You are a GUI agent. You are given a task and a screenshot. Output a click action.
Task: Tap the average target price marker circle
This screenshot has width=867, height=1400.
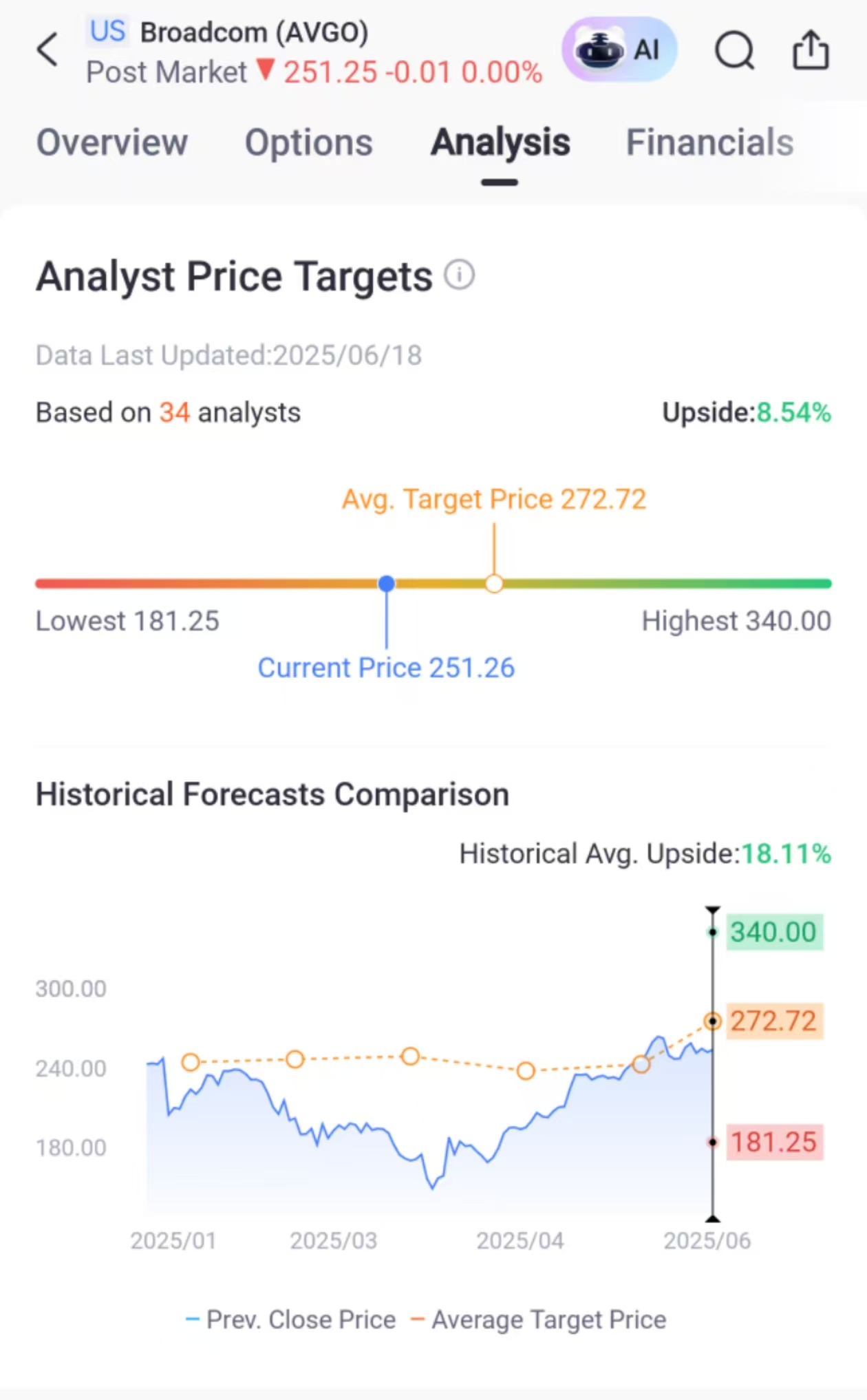pyautogui.click(x=494, y=584)
